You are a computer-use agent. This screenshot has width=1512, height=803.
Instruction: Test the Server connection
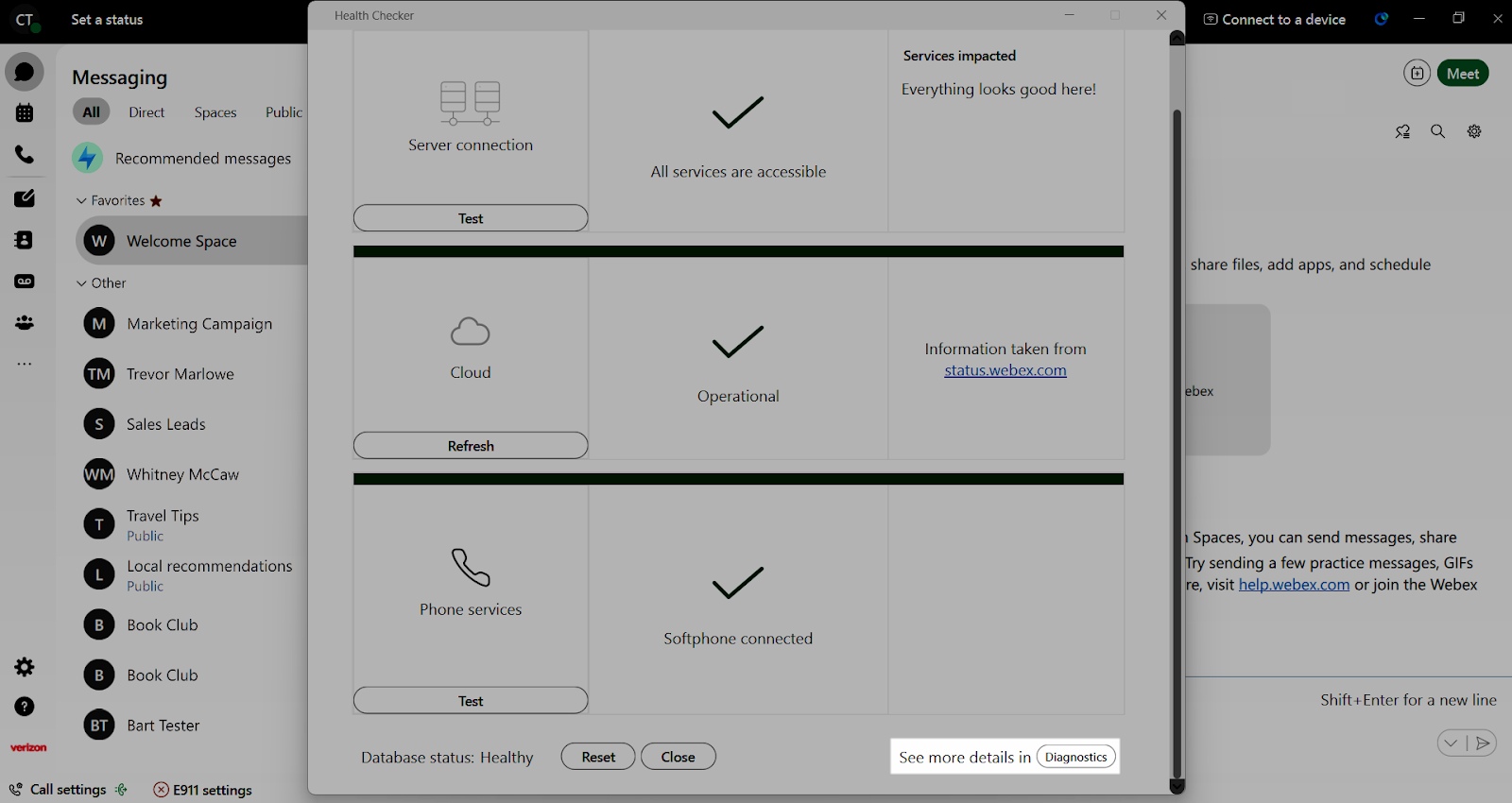click(x=471, y=218)
